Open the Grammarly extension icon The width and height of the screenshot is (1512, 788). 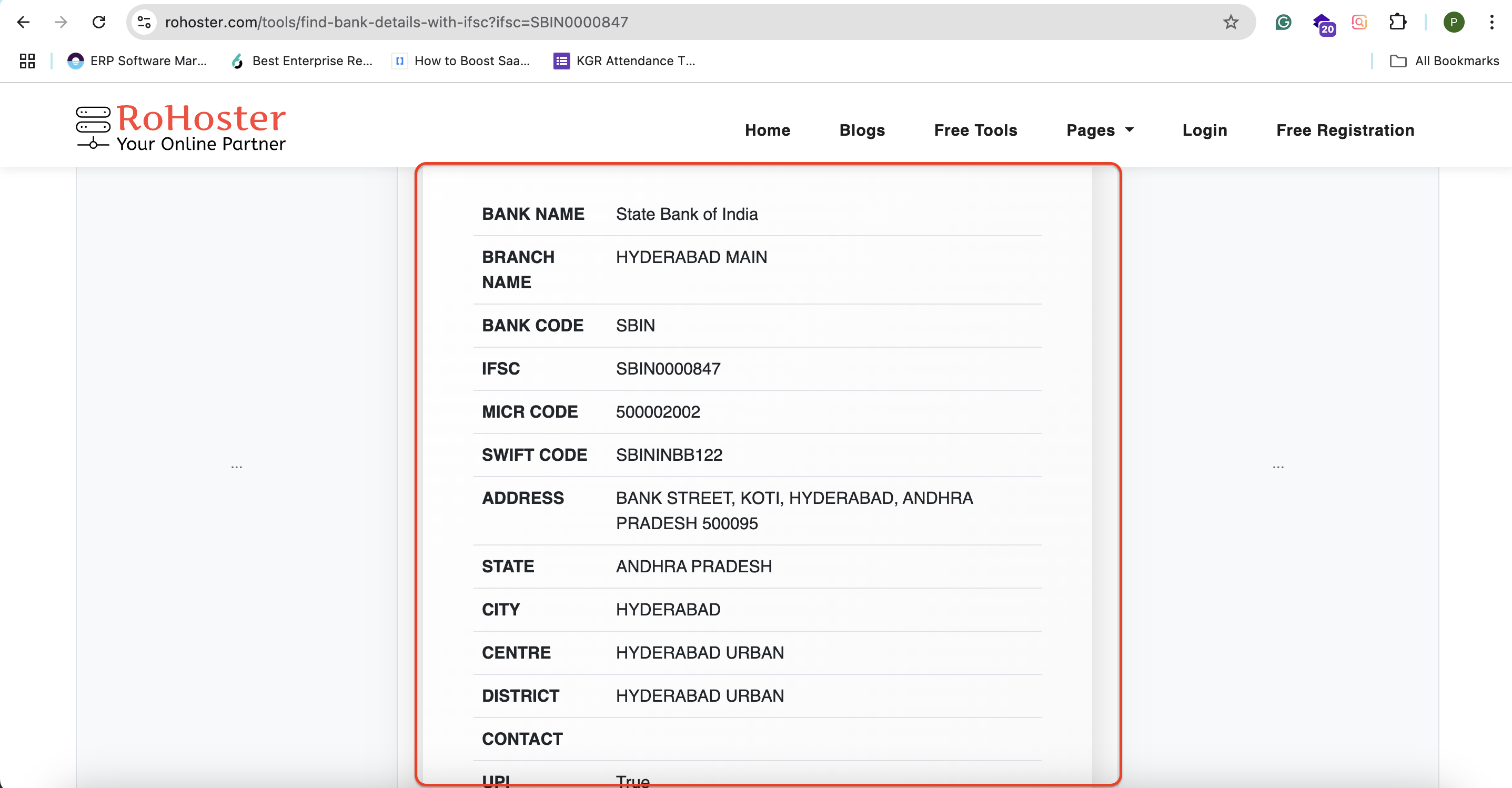(x=1283, y=22)
